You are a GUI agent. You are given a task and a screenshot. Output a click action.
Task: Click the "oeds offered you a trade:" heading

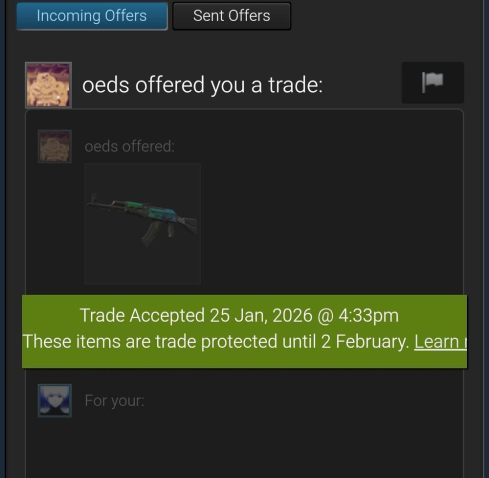203,85
